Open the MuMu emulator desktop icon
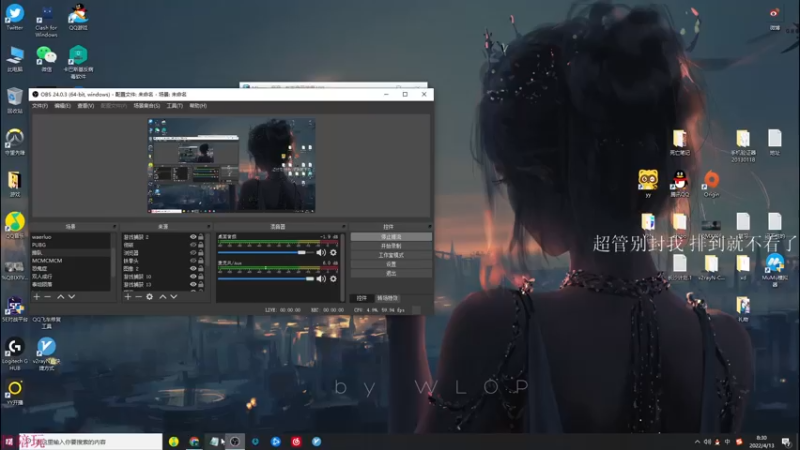The width and height of the screenshot is (800, 450). (774, 270)
